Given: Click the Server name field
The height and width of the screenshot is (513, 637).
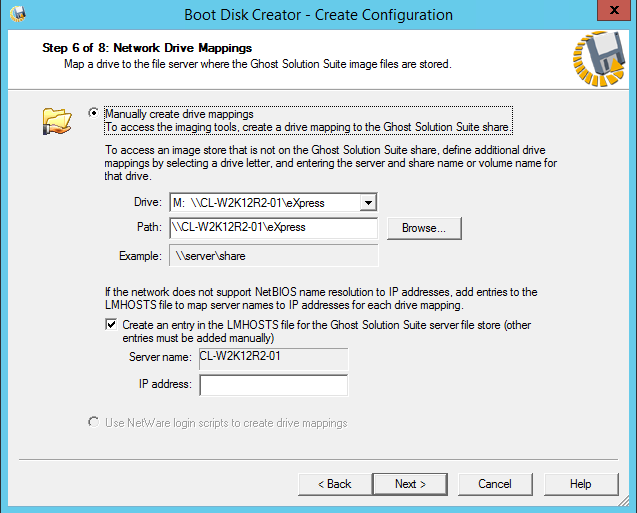Looking at the screenshot, I should pos(273,359).
